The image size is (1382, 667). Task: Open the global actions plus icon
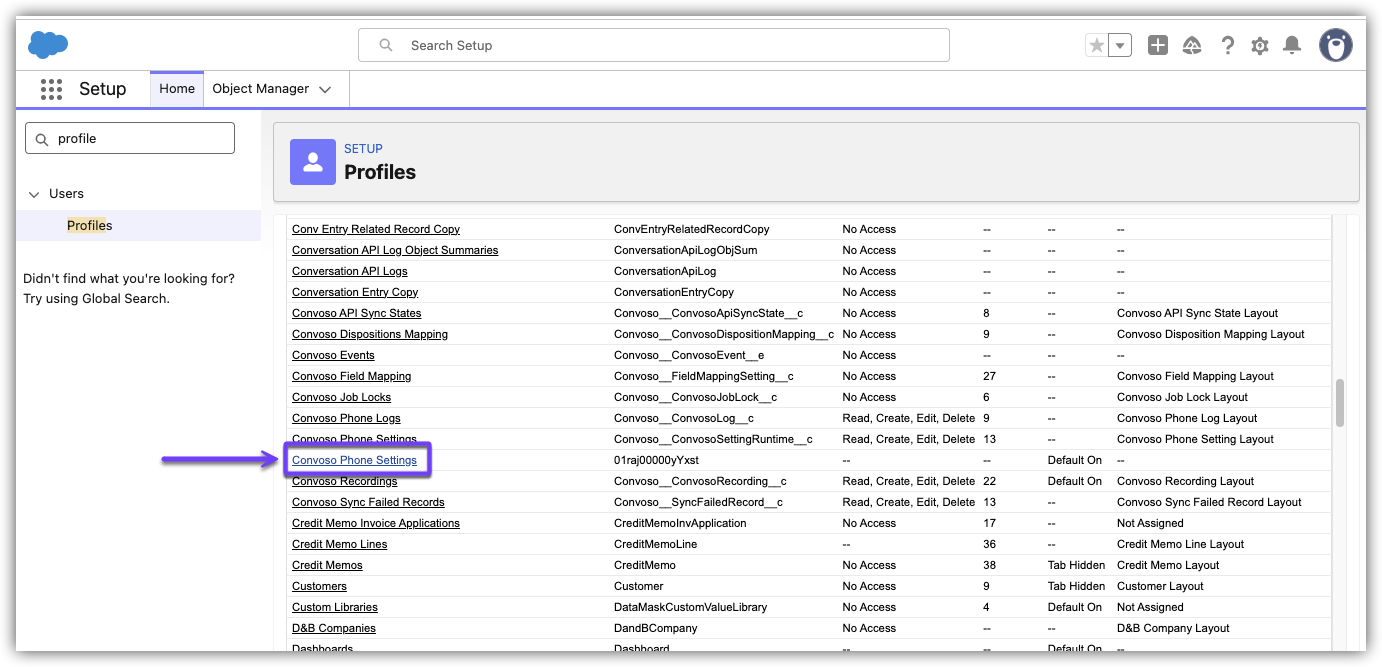(1157, 45)
